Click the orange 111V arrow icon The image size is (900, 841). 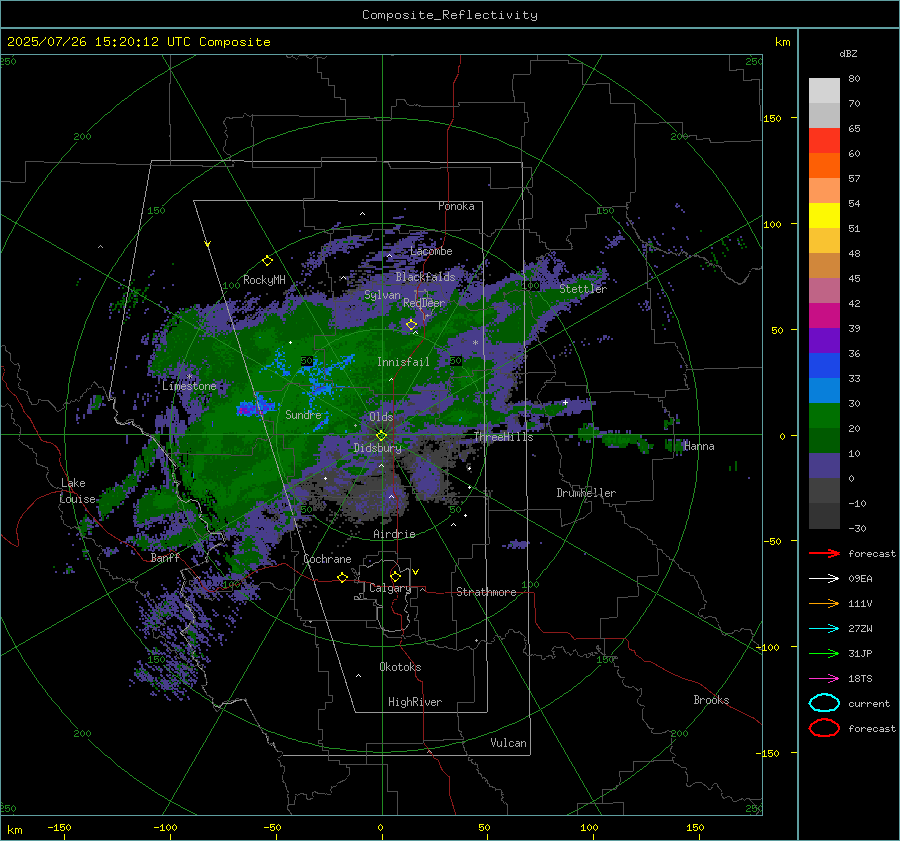(824, 603)
